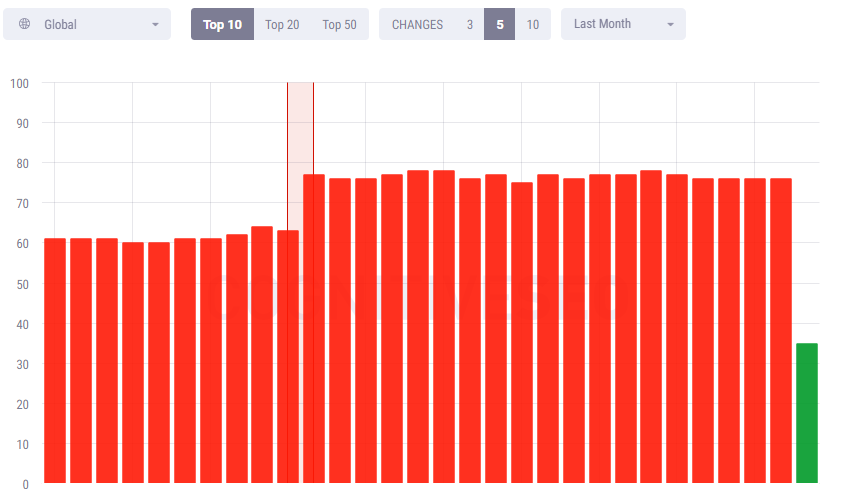
Task: Select the Top 10 option
Action: point(222,24)
